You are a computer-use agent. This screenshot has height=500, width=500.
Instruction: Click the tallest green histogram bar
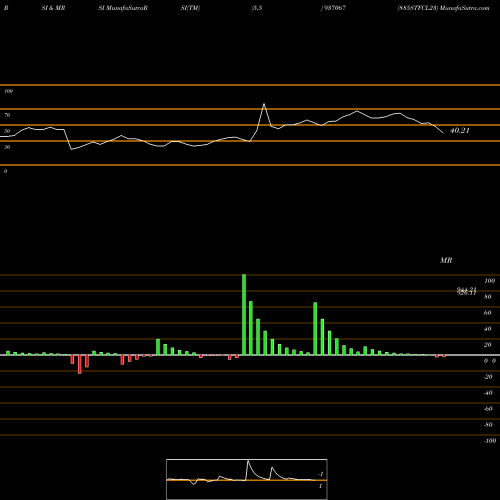244,315
